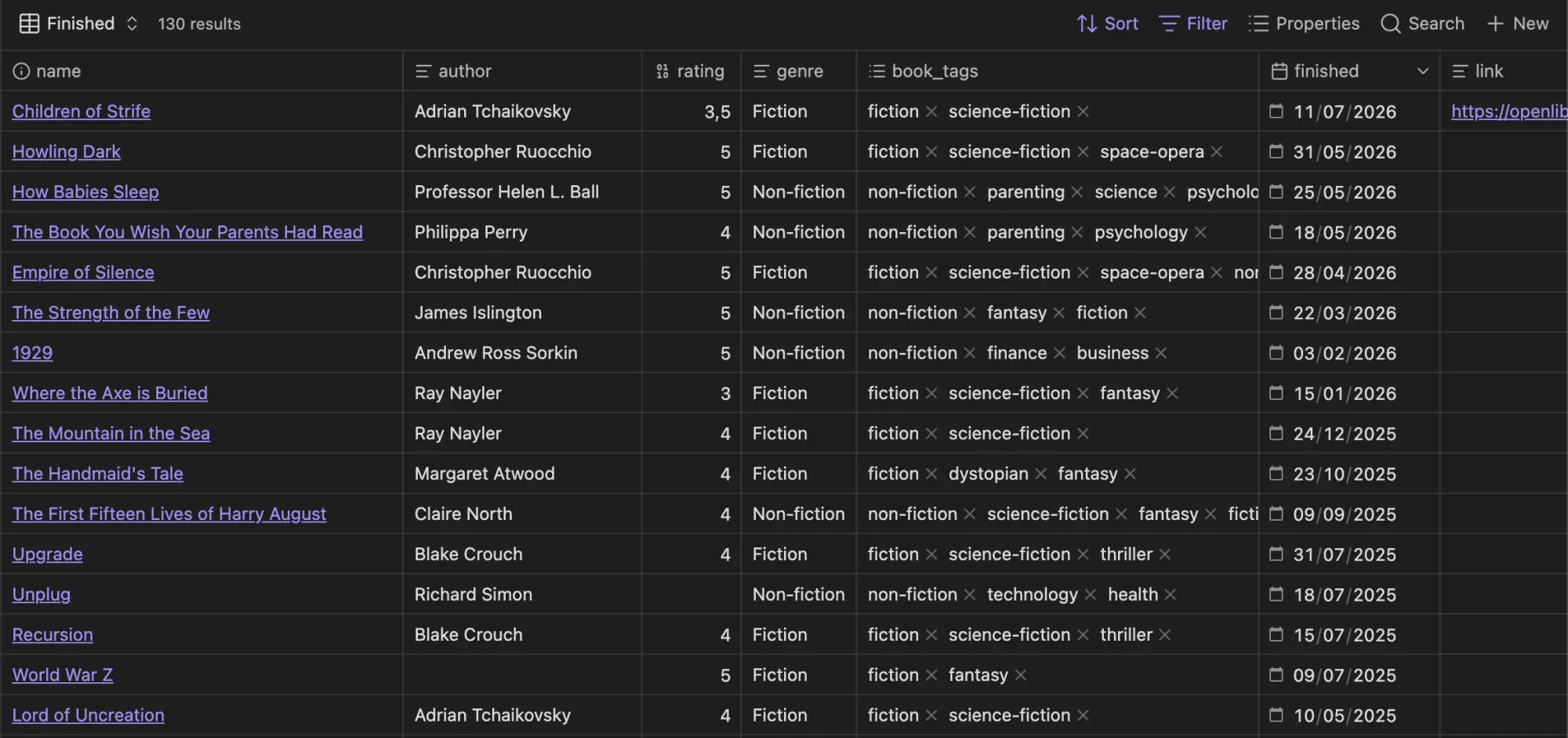Add a New entry
The image size is (1568, 738).
pos(1518,24)
